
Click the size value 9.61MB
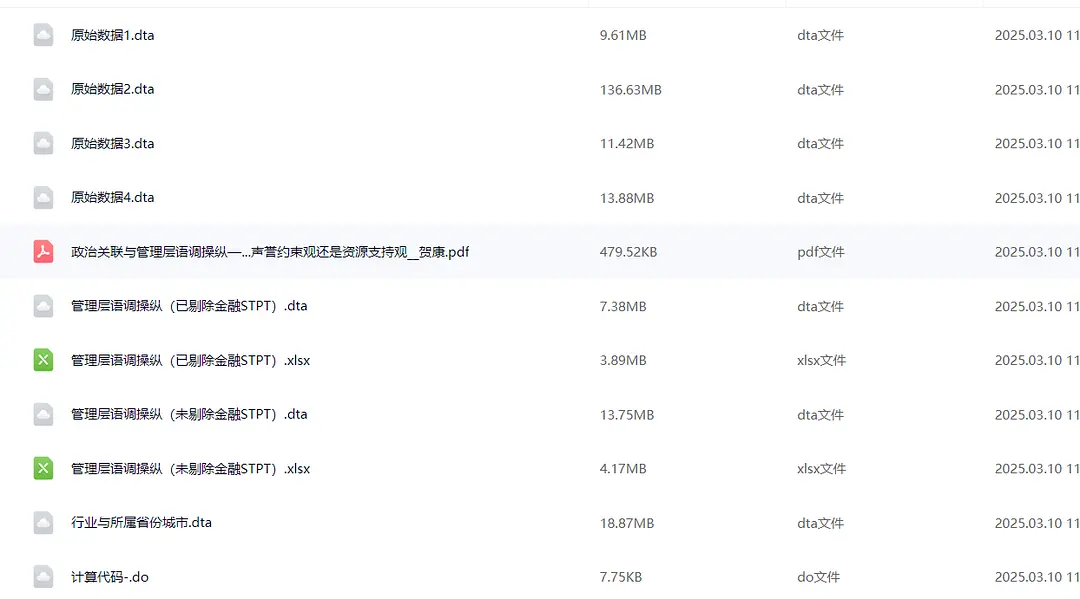(623, 35)
